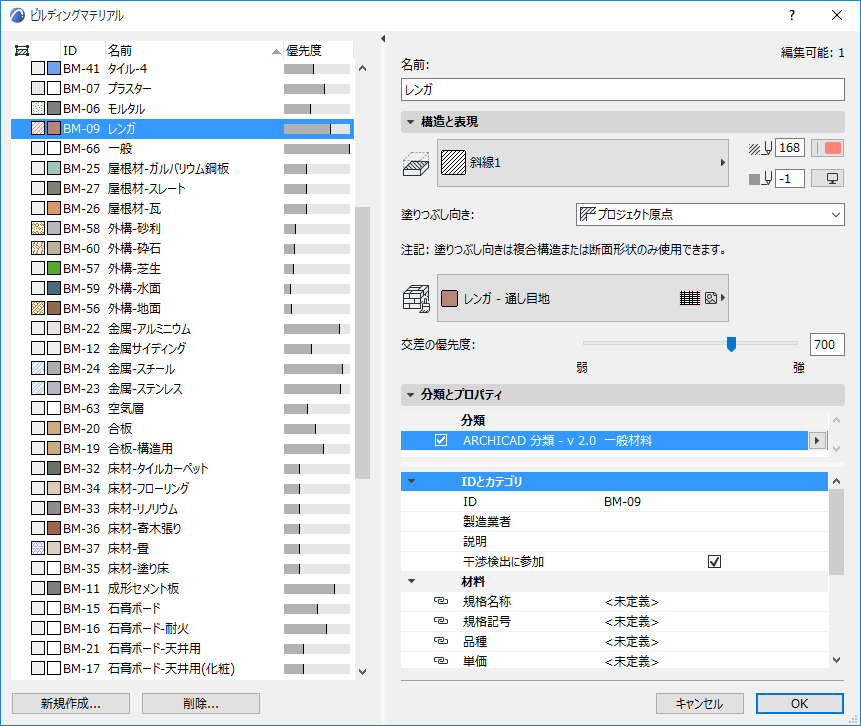
Task: Click the intersection priority value field 700
Action: [x=827, y=344]
